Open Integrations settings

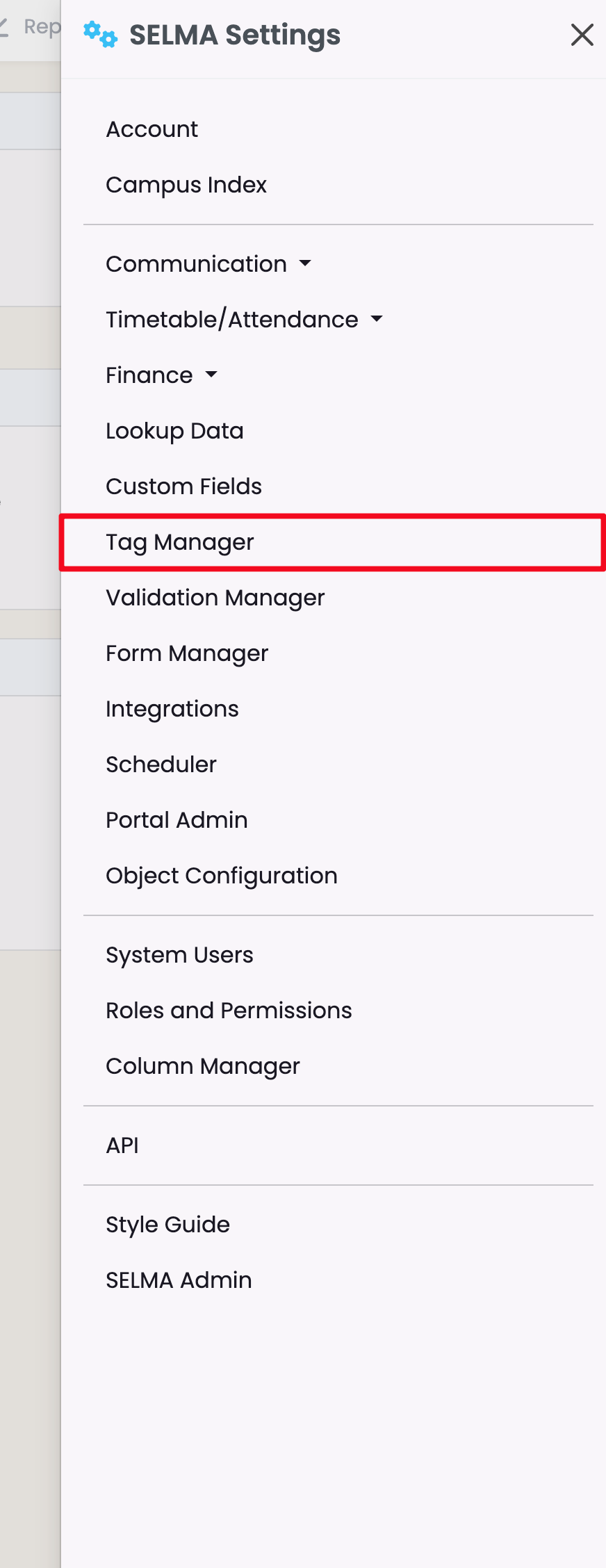172,709
